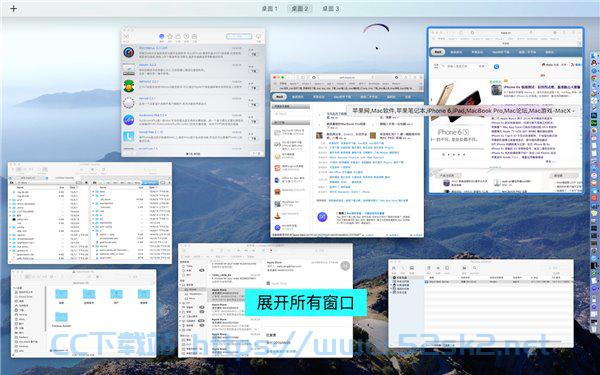Bring the middle Safari window to the front
This screenshot has width=600, height=375.
click(347, 155)
